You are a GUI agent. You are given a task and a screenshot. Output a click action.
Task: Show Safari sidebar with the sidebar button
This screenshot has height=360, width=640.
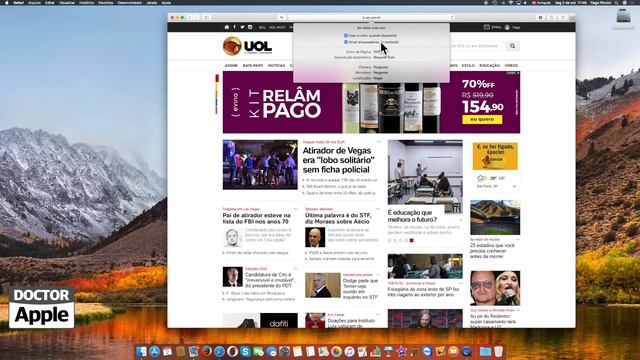click(206, 18)
